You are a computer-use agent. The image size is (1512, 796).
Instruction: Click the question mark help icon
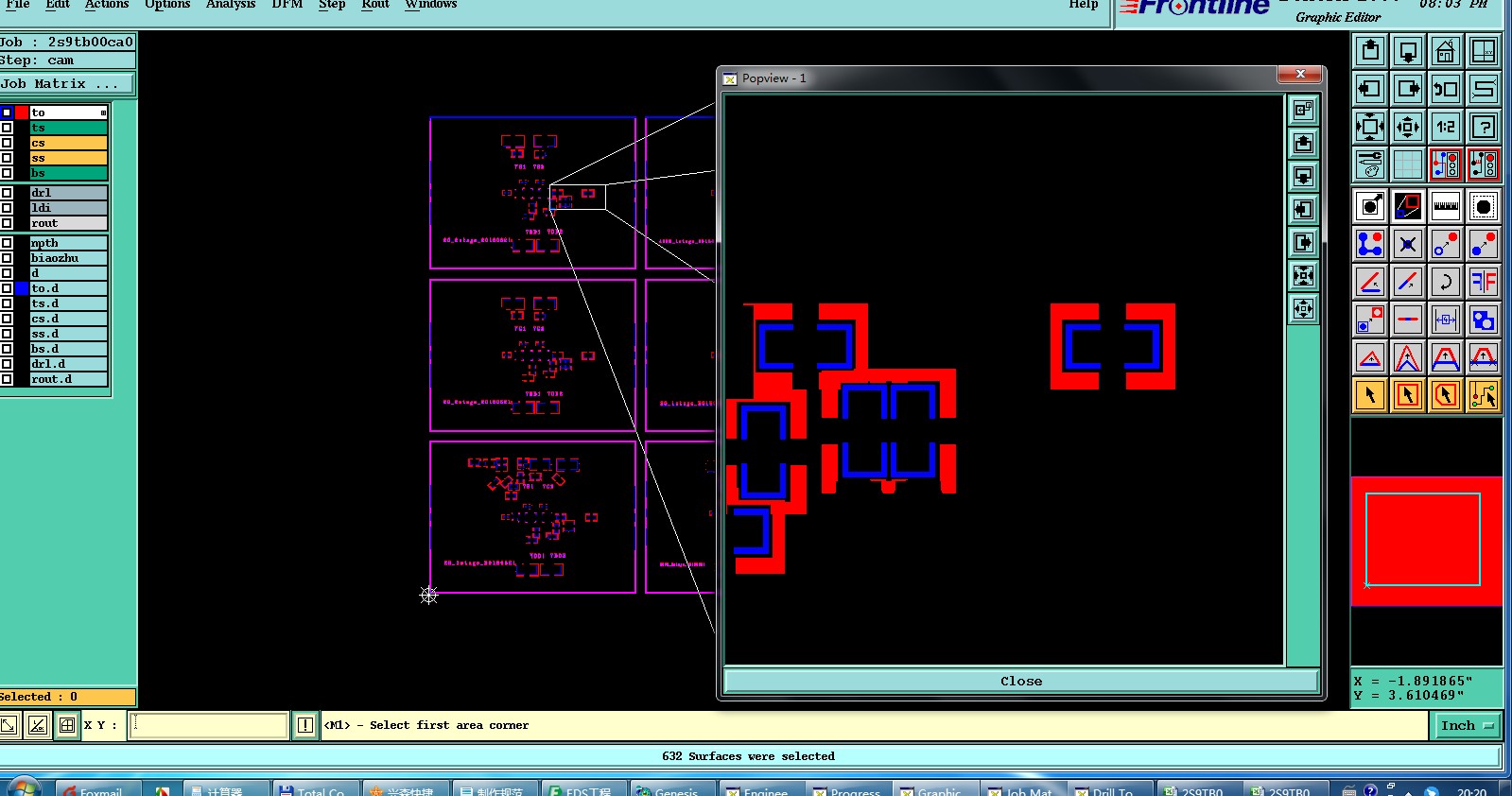pyautogui.click(x=1484, y=127)
